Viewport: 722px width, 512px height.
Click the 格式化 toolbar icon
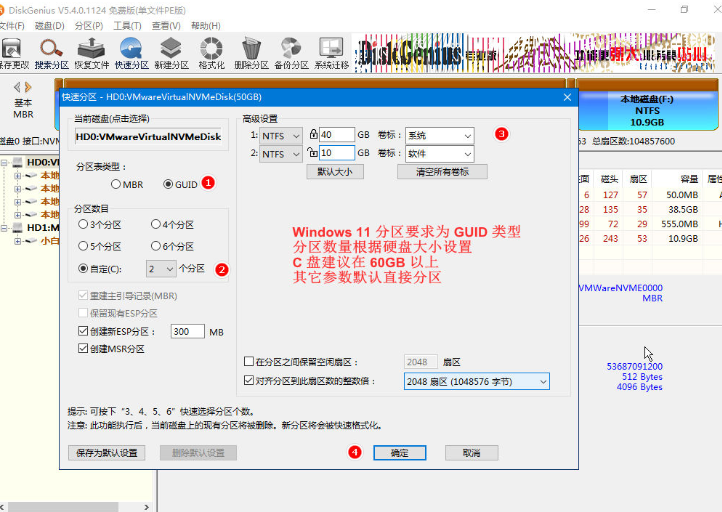tap(211, 52)
